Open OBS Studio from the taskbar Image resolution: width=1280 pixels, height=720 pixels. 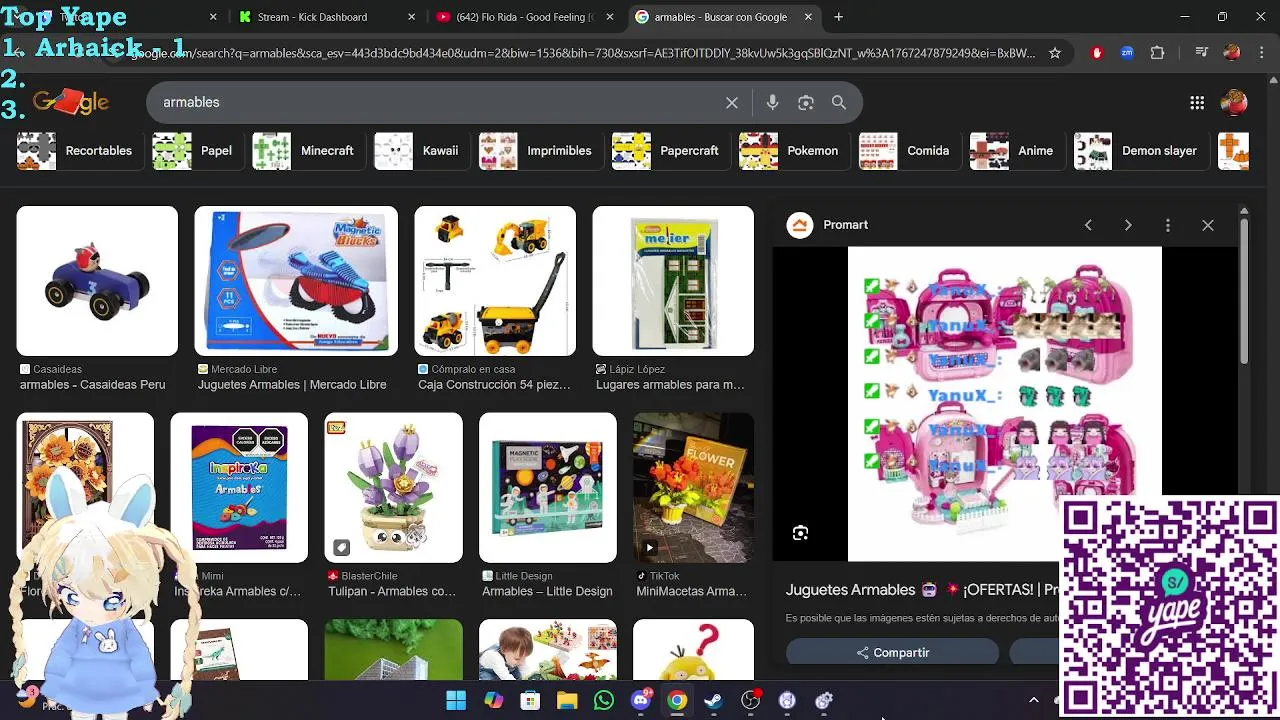pos(751,700)
